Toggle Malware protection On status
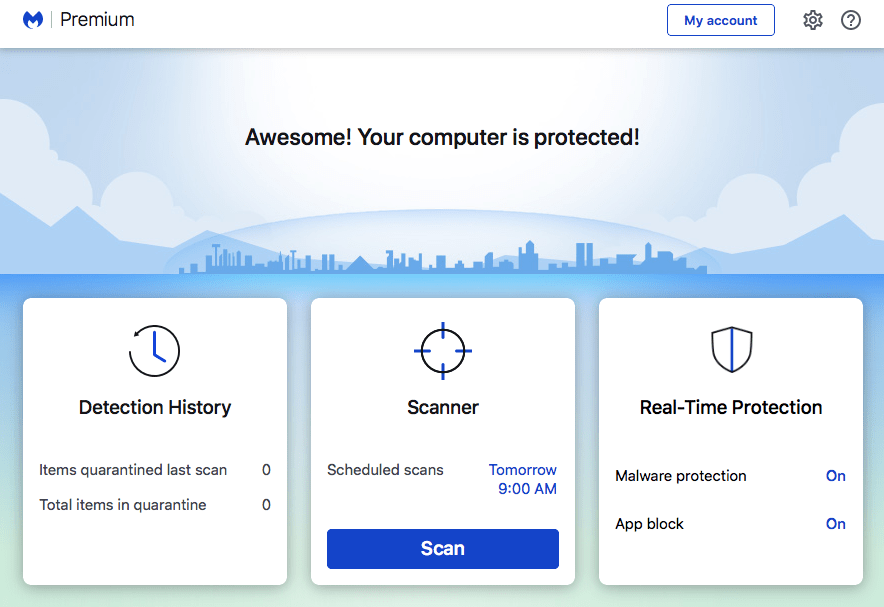The width and height of the screenshot is (884, 607). coord(836,476)
